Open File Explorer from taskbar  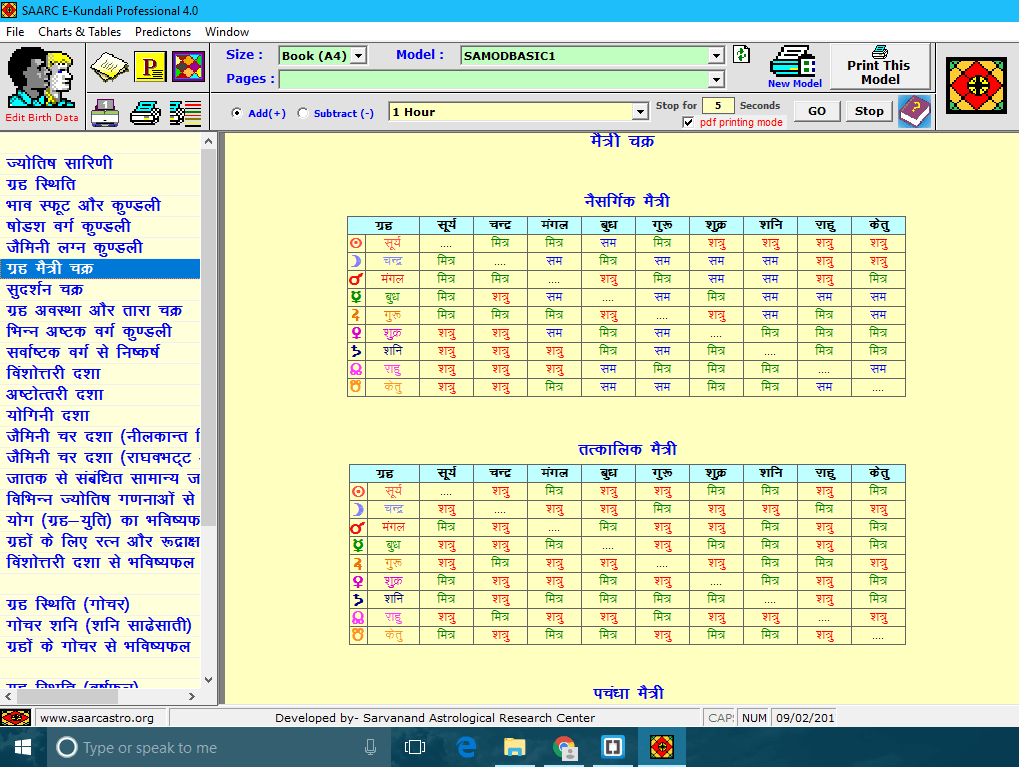click(x=515, y=748)
